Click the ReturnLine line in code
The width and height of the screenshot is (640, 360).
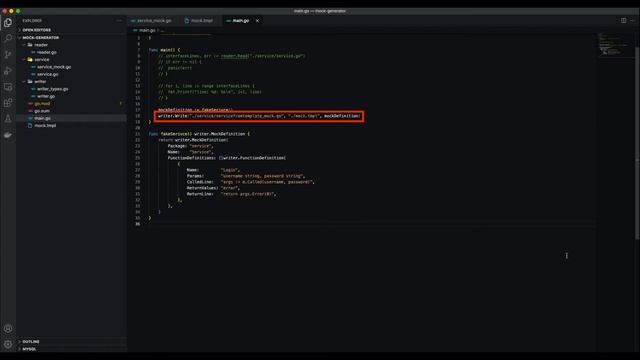pos(231,194)
